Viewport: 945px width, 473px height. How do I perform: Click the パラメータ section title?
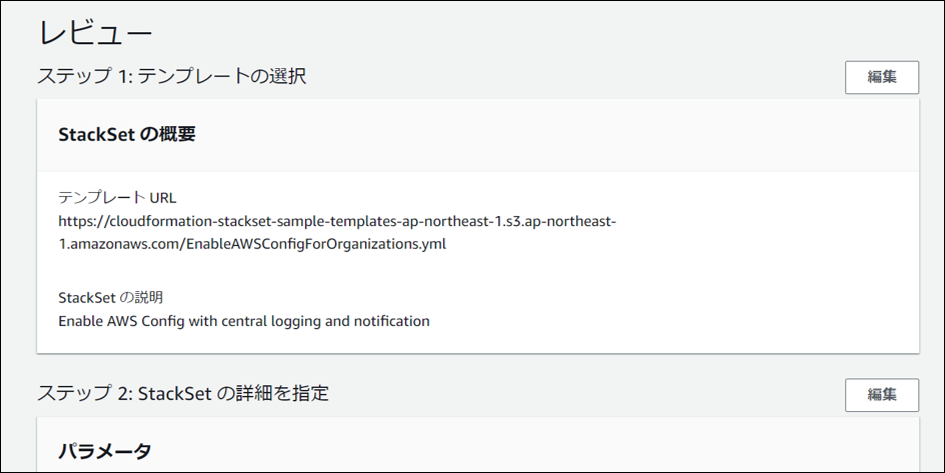(105, 451)
